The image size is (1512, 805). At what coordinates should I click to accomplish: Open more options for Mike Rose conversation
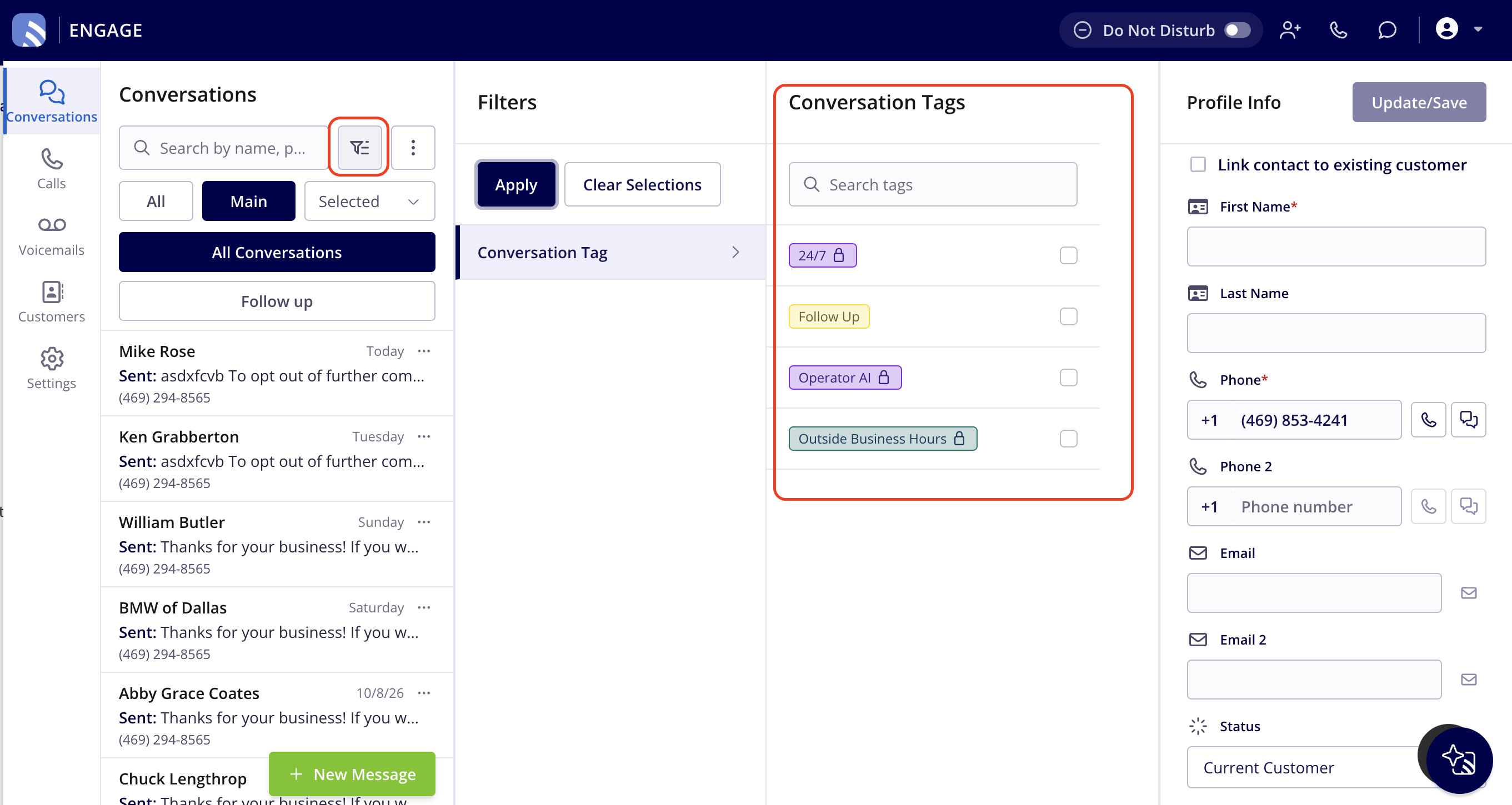(x=424, y=351)
